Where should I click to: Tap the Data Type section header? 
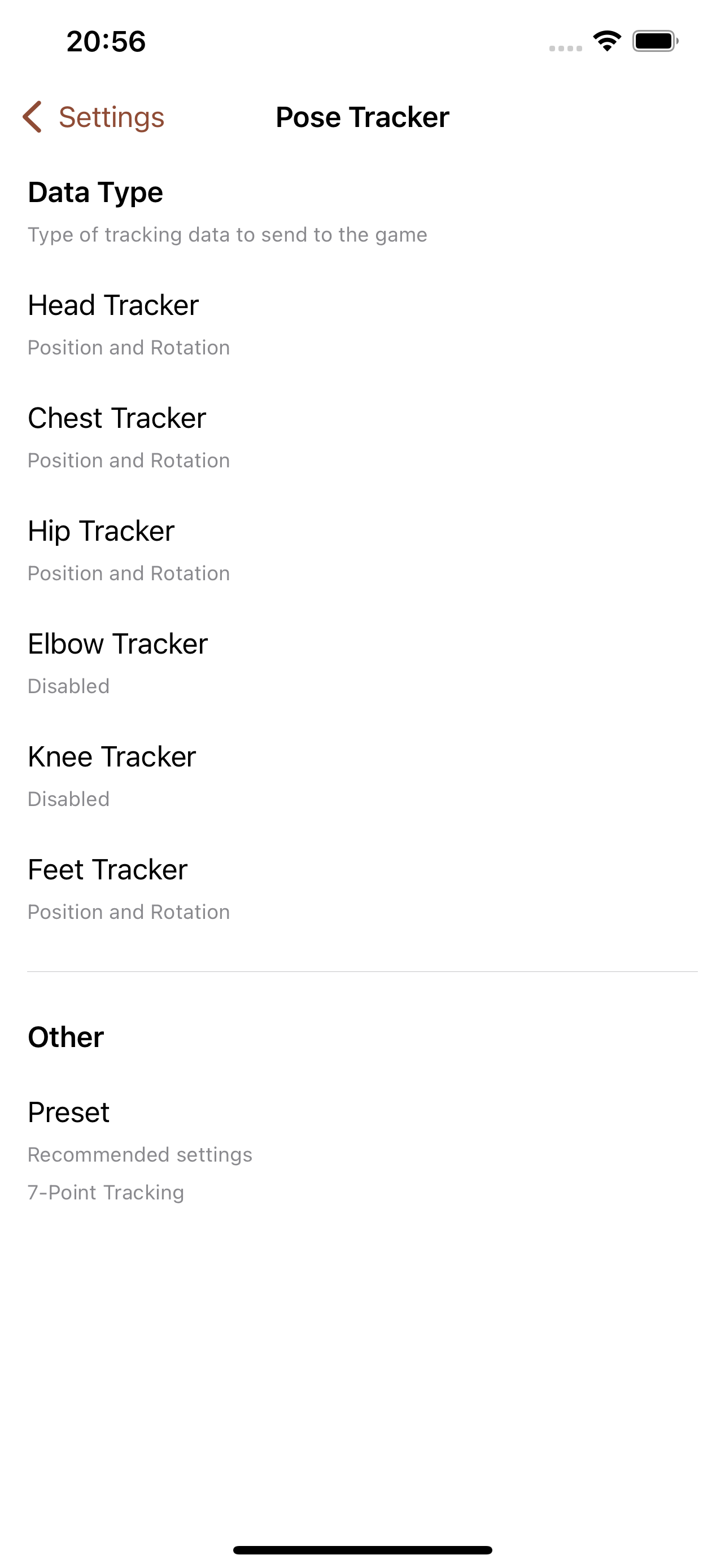95,192
